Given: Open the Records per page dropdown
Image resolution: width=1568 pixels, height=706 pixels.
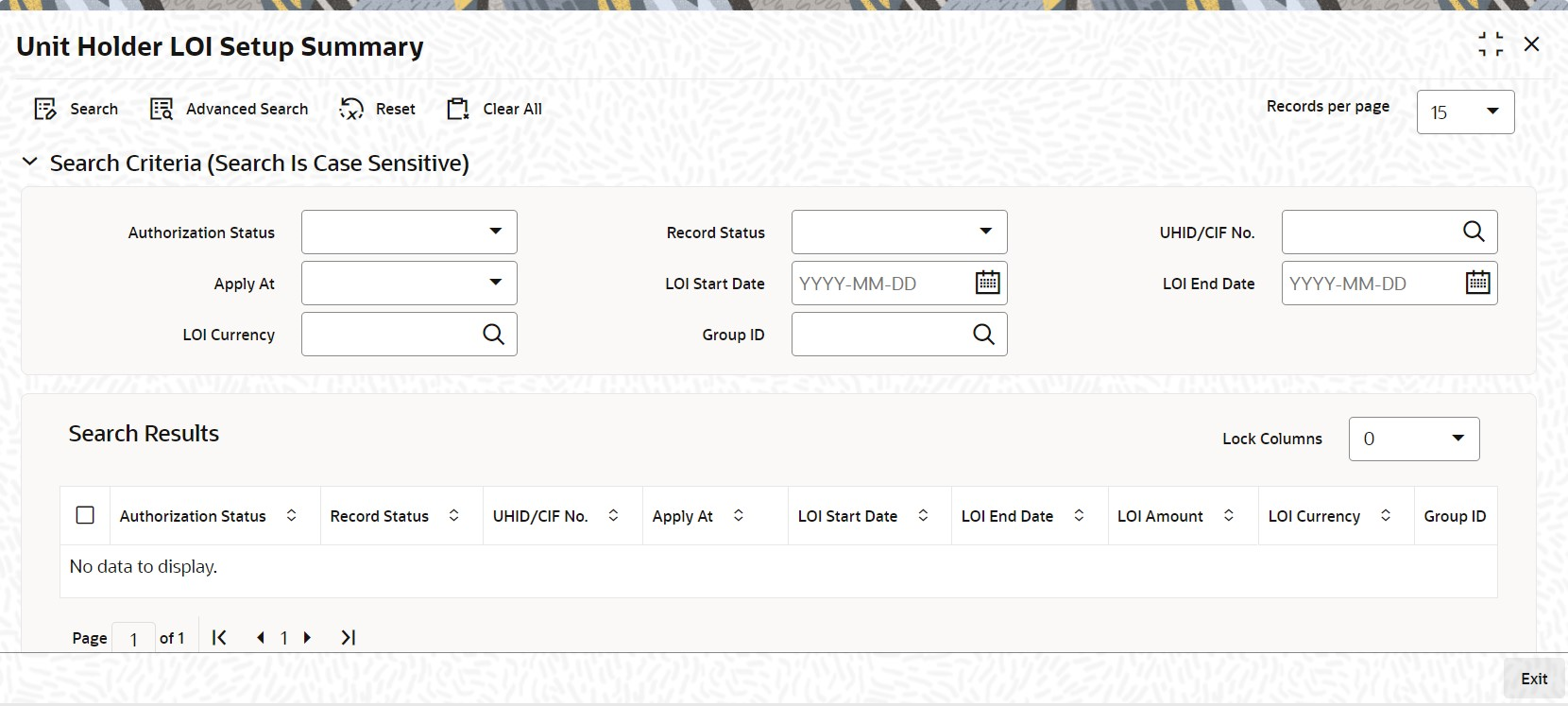Looking at the screenshot, I should pos(1465,112).
